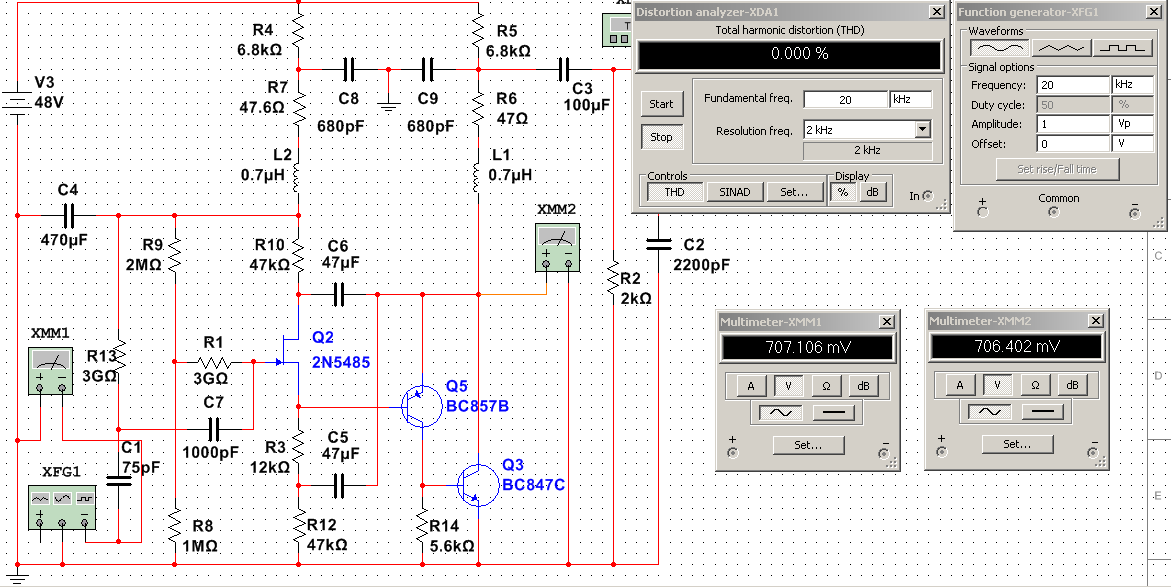Open Frequency kHz unit selector in Function generator

point(1132,85)
